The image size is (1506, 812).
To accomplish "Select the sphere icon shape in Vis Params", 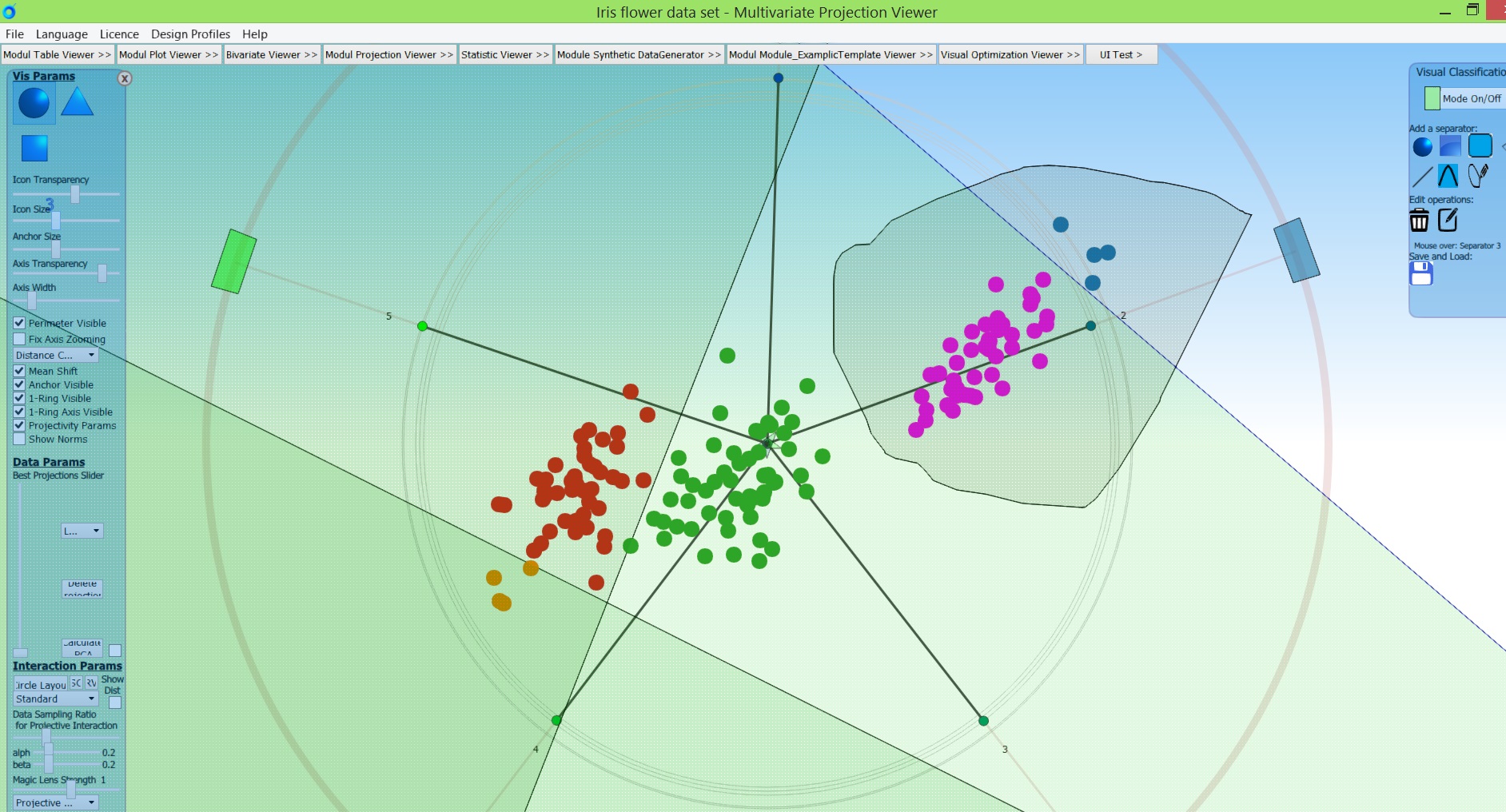I will 34,103.
